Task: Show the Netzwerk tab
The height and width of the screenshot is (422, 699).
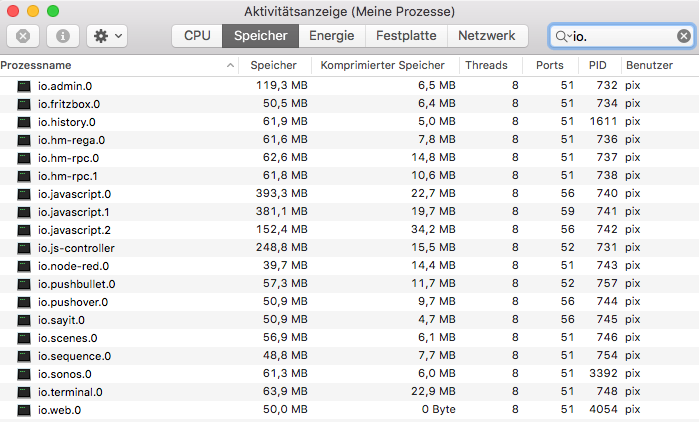Action: [486, 36]
